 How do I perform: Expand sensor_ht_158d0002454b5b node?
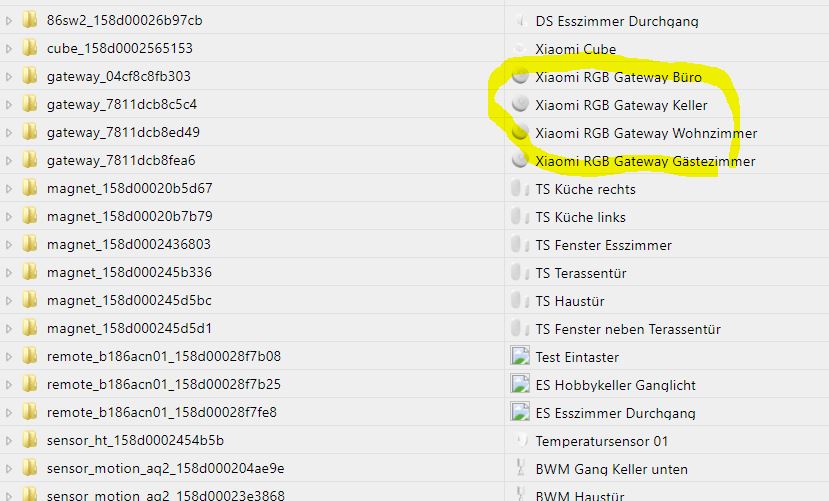(8, 441)
